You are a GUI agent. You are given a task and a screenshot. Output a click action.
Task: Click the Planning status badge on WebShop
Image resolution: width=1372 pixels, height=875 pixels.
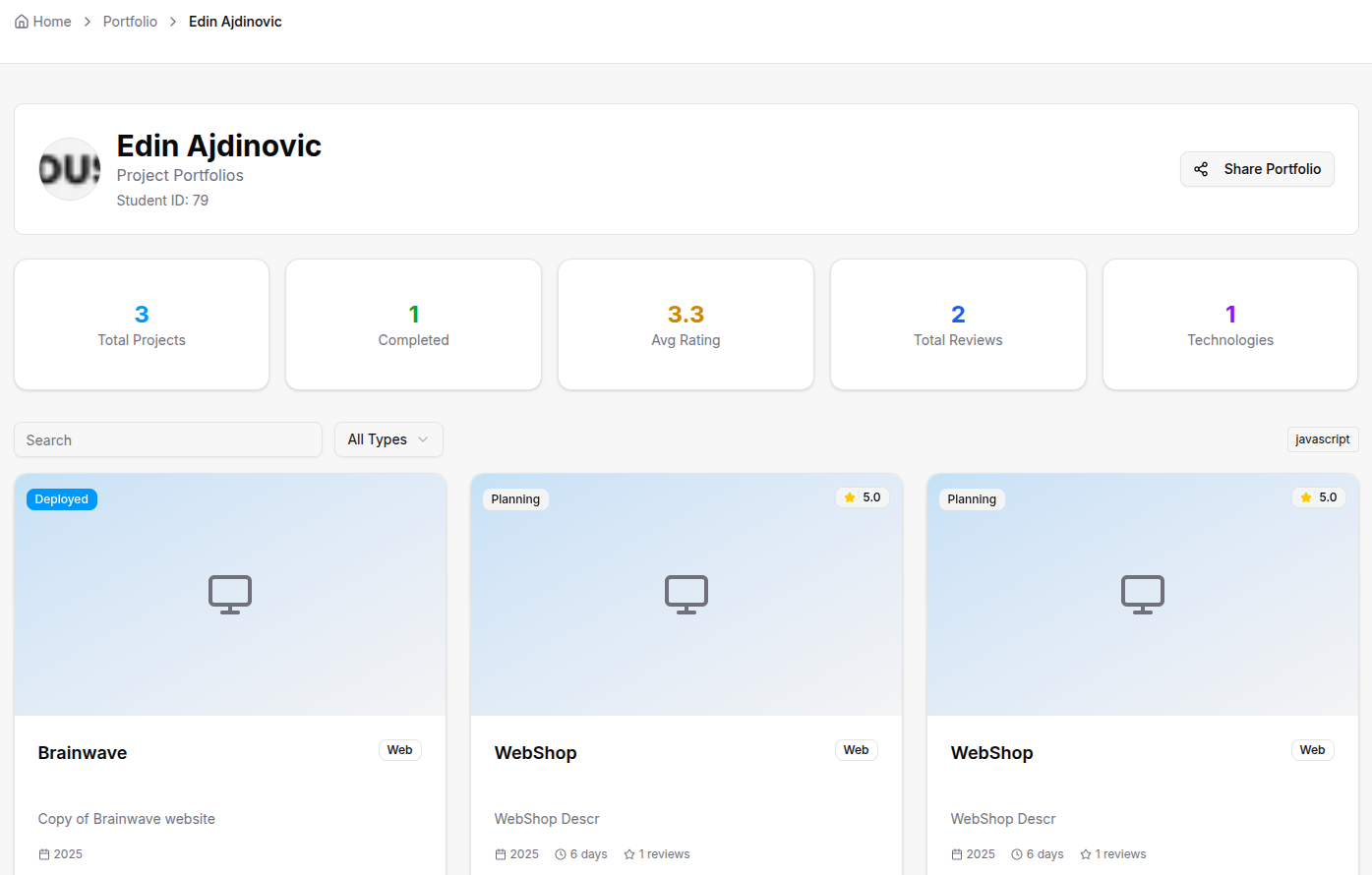point(515,498)
